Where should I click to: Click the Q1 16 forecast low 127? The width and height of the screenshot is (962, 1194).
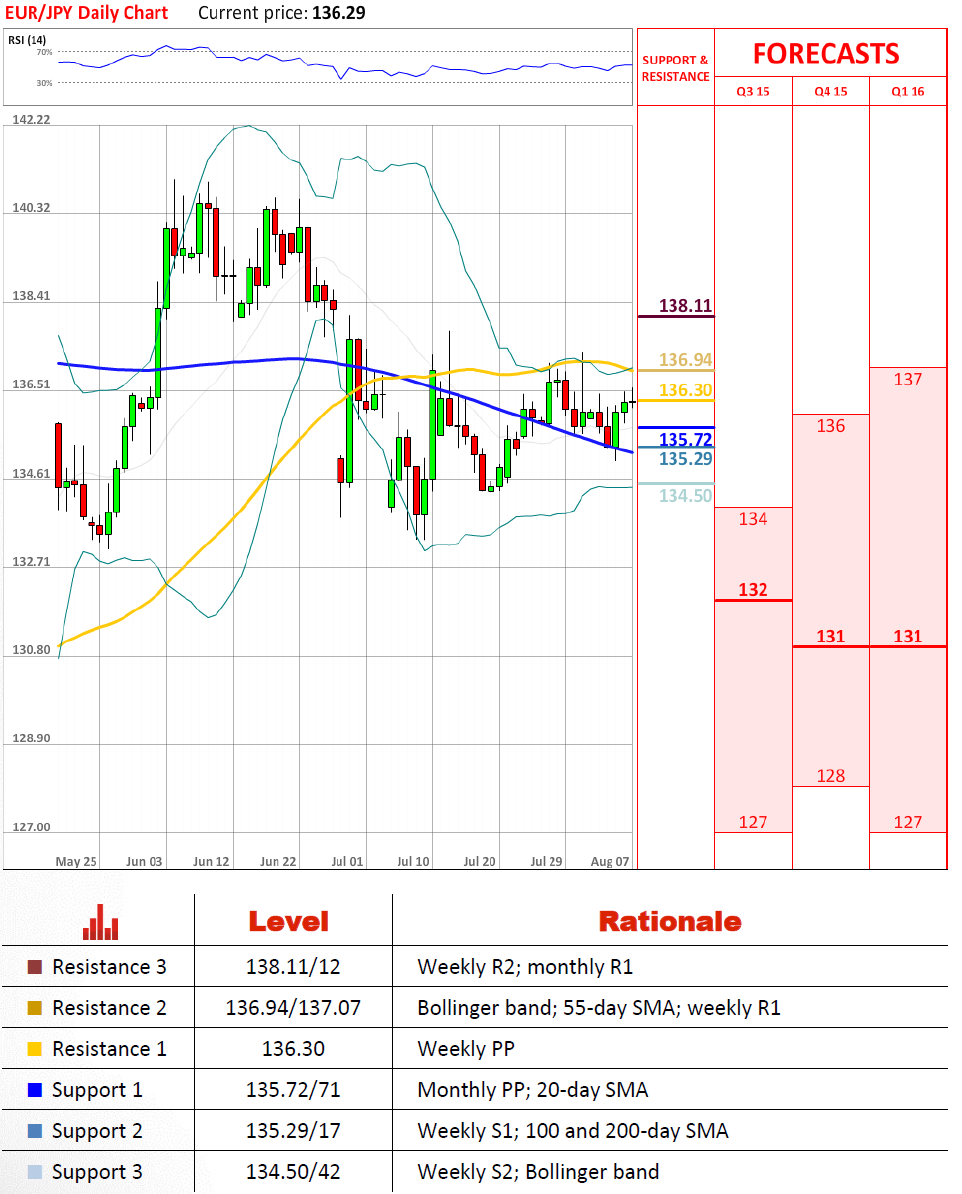907,822
